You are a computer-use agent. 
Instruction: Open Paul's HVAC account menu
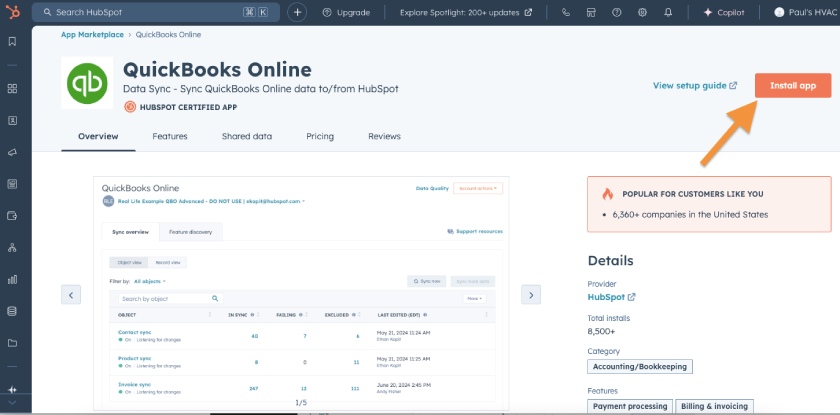point(805,12)
